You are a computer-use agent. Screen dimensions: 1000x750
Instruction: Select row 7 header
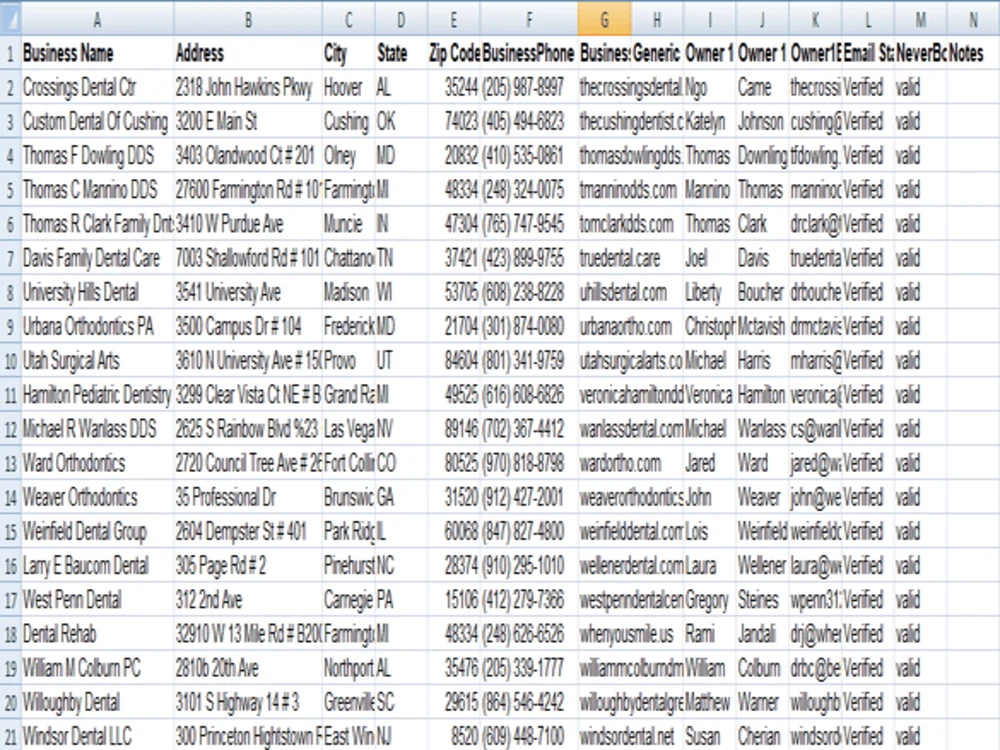10,258
